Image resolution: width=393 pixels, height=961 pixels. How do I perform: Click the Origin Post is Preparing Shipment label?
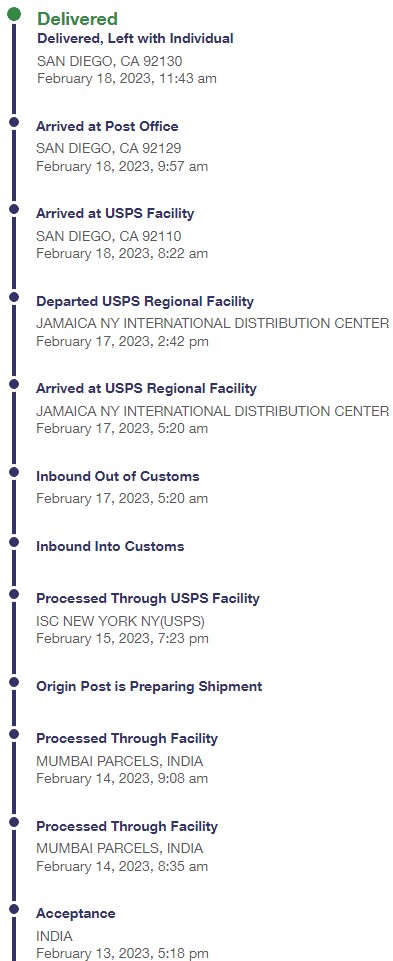coord(149,686)
